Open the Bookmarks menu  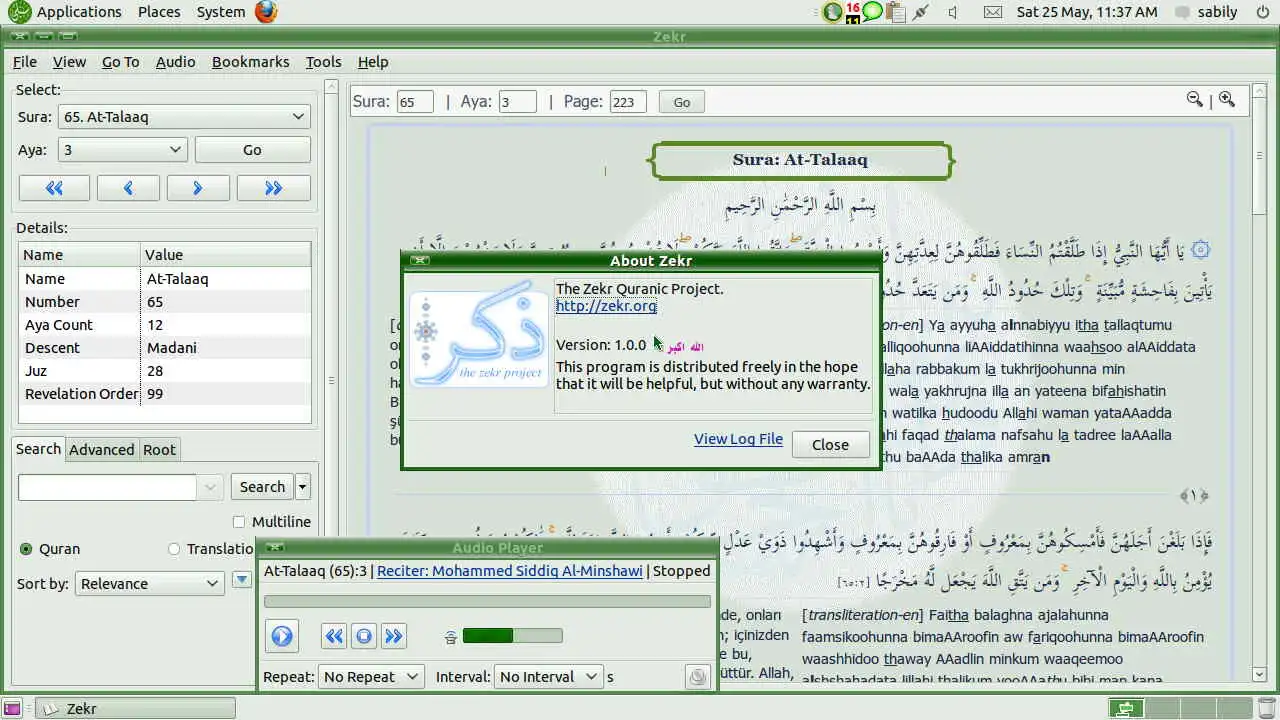250,62
